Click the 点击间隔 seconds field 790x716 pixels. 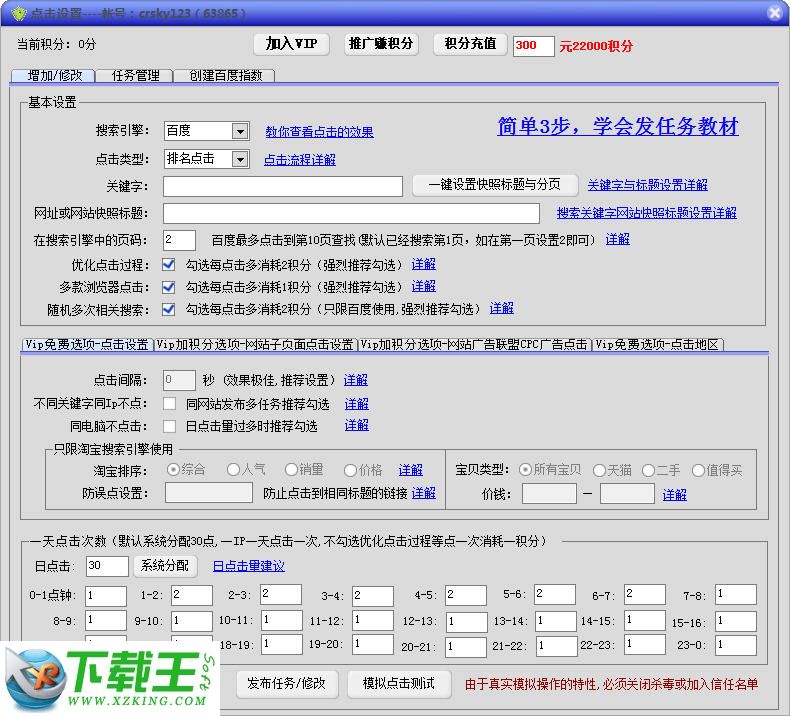pos(179,380)
